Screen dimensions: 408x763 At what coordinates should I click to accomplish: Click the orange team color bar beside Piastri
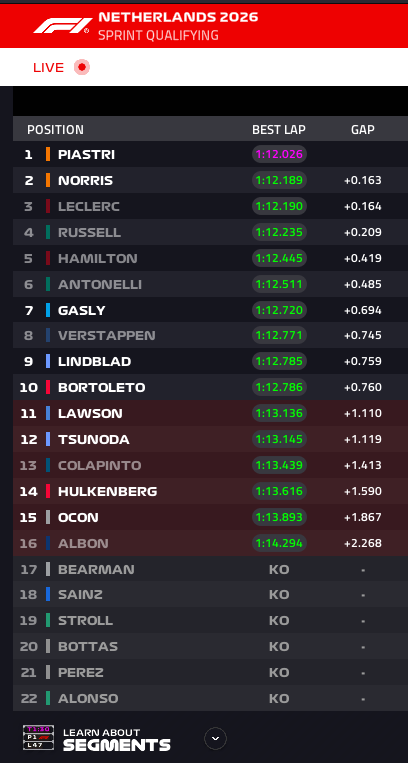pos(48,154)
